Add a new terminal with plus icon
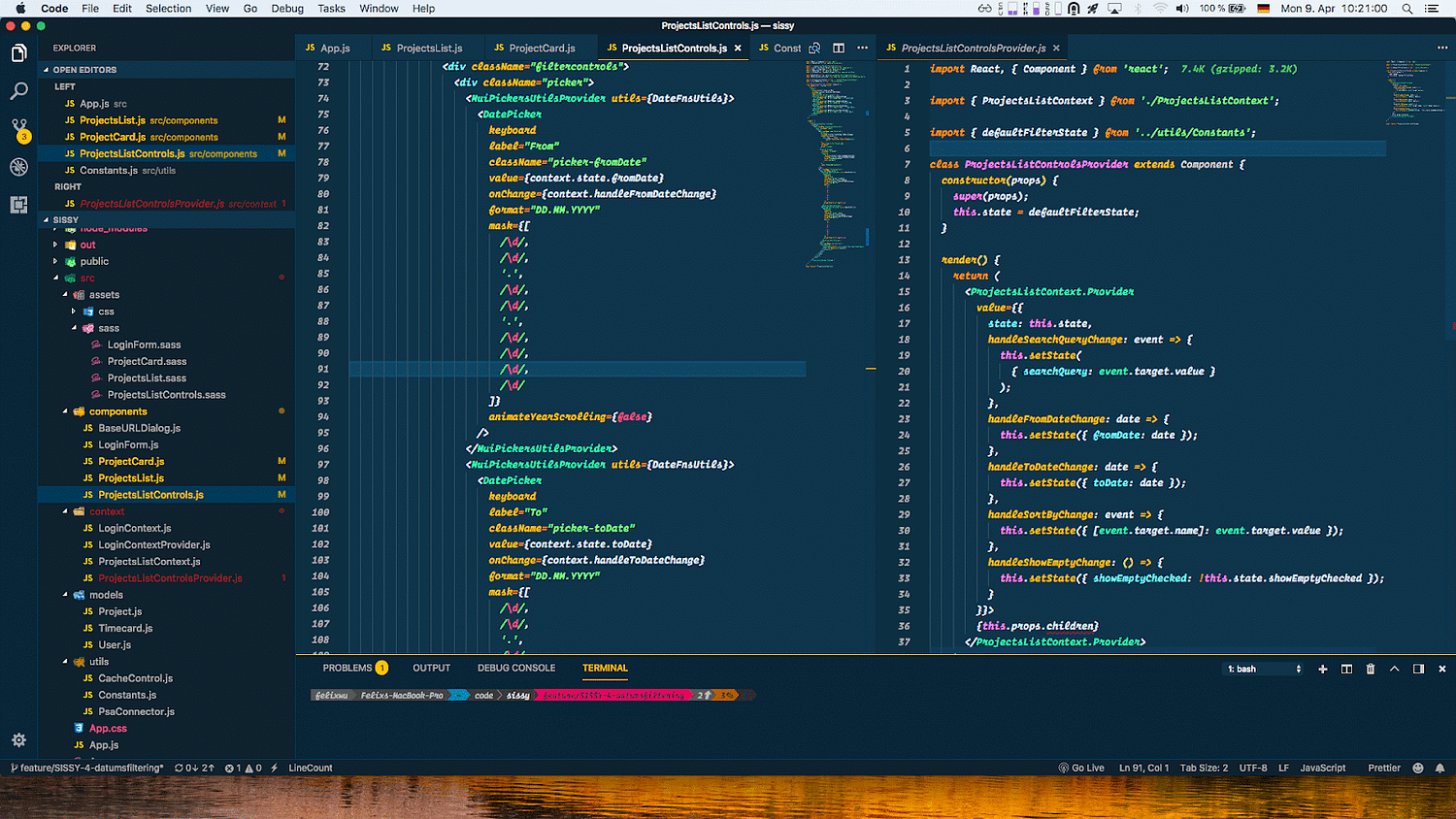1456x819 pixels. click(1322, 669)
